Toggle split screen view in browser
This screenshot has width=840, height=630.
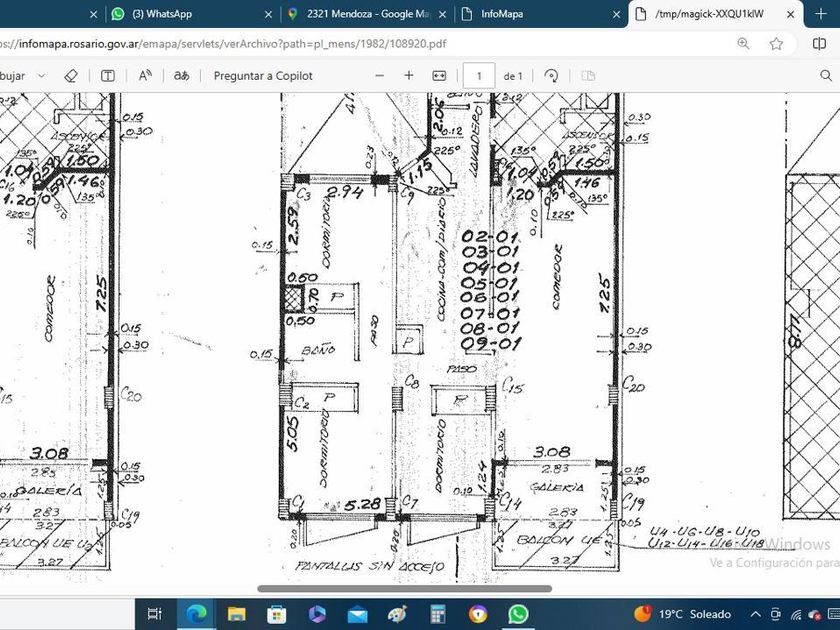coord(819,44)
